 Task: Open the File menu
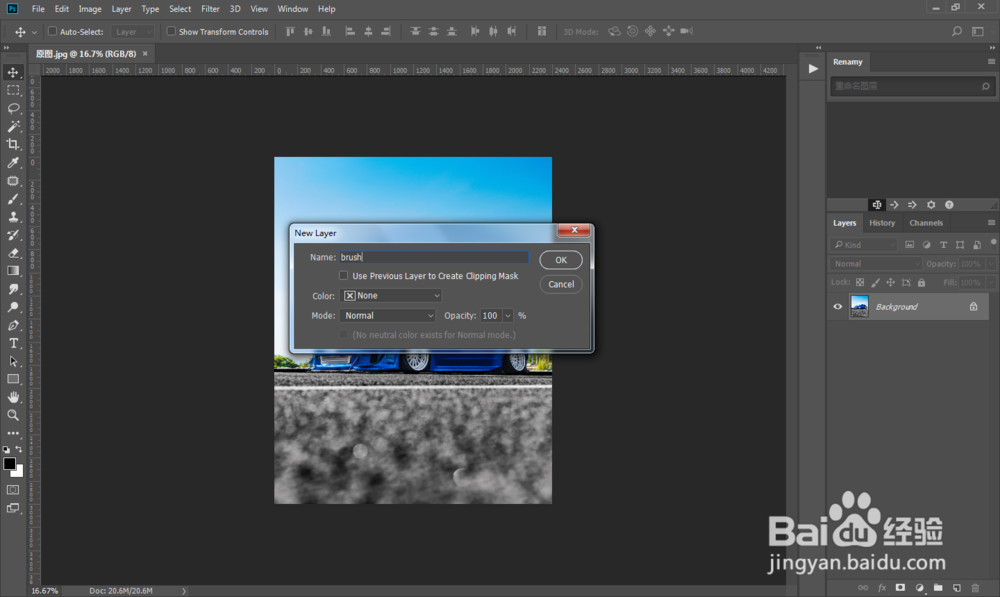pos(38,9)
